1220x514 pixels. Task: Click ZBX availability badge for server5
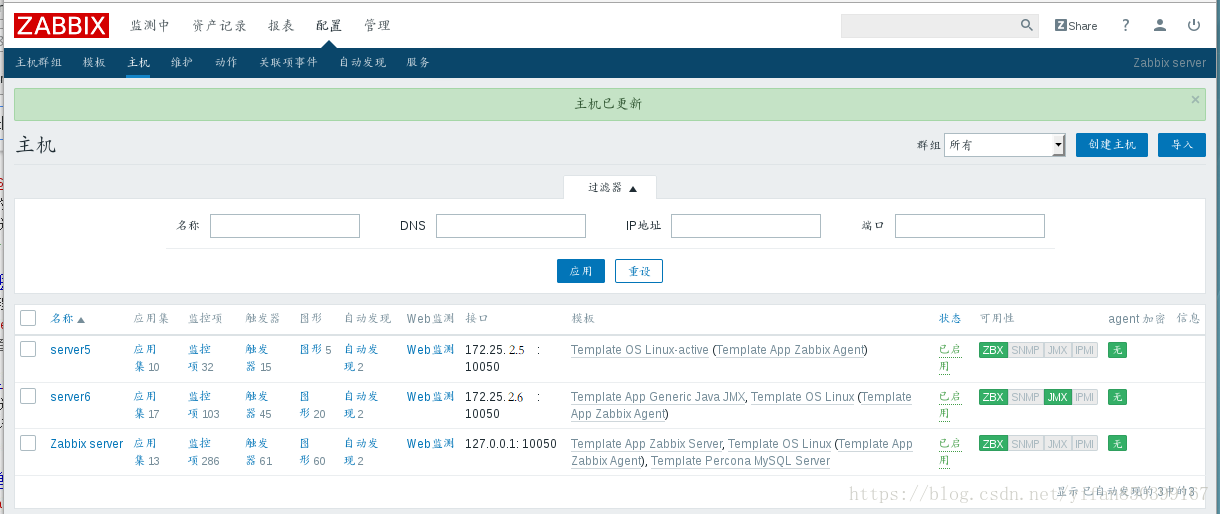[x=993, y=350]
